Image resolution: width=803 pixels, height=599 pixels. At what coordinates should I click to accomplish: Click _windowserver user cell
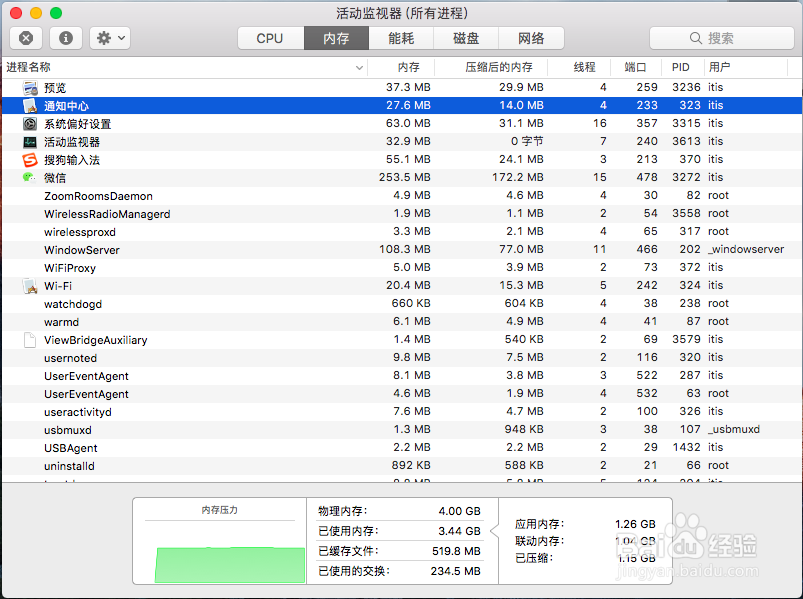746,249
